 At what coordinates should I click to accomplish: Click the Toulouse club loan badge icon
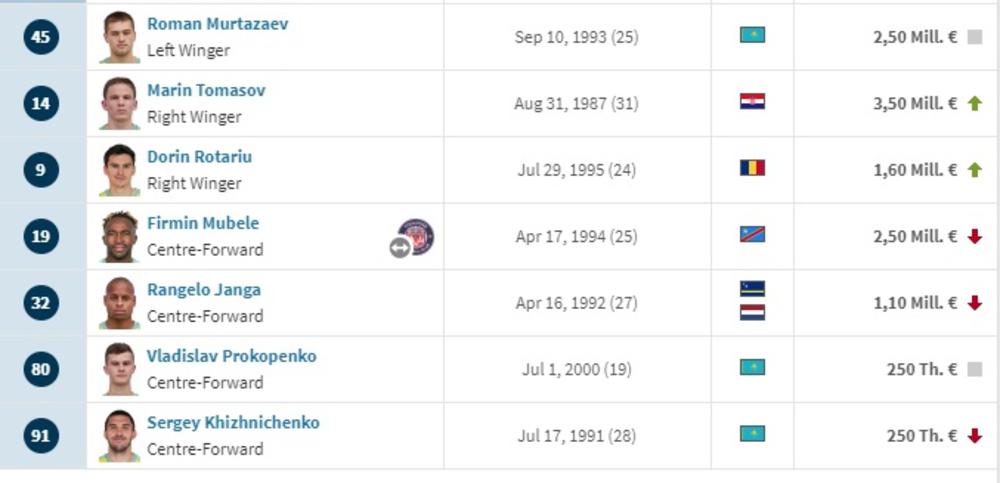[x=416, y=237]
